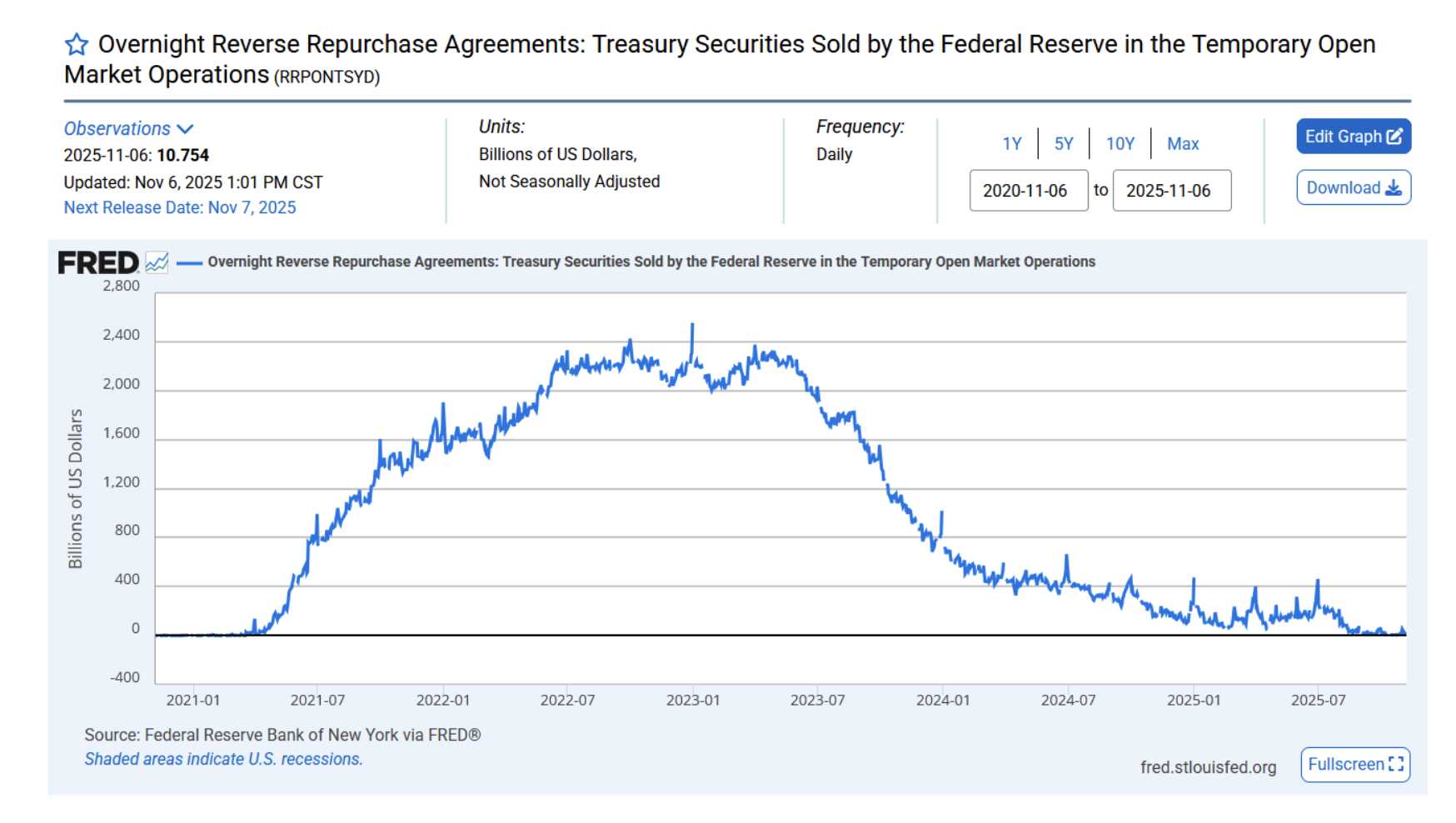Screen dimensions: 1456x823
Task: Click the chart peak near 2023-01
Action: [692, 323]
